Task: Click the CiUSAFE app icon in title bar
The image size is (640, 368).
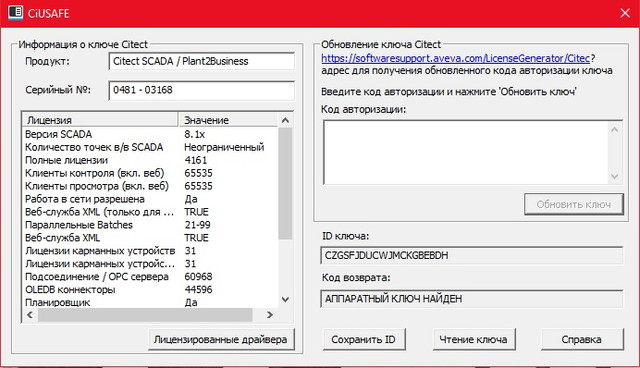Action: click(x=16, y=12)
